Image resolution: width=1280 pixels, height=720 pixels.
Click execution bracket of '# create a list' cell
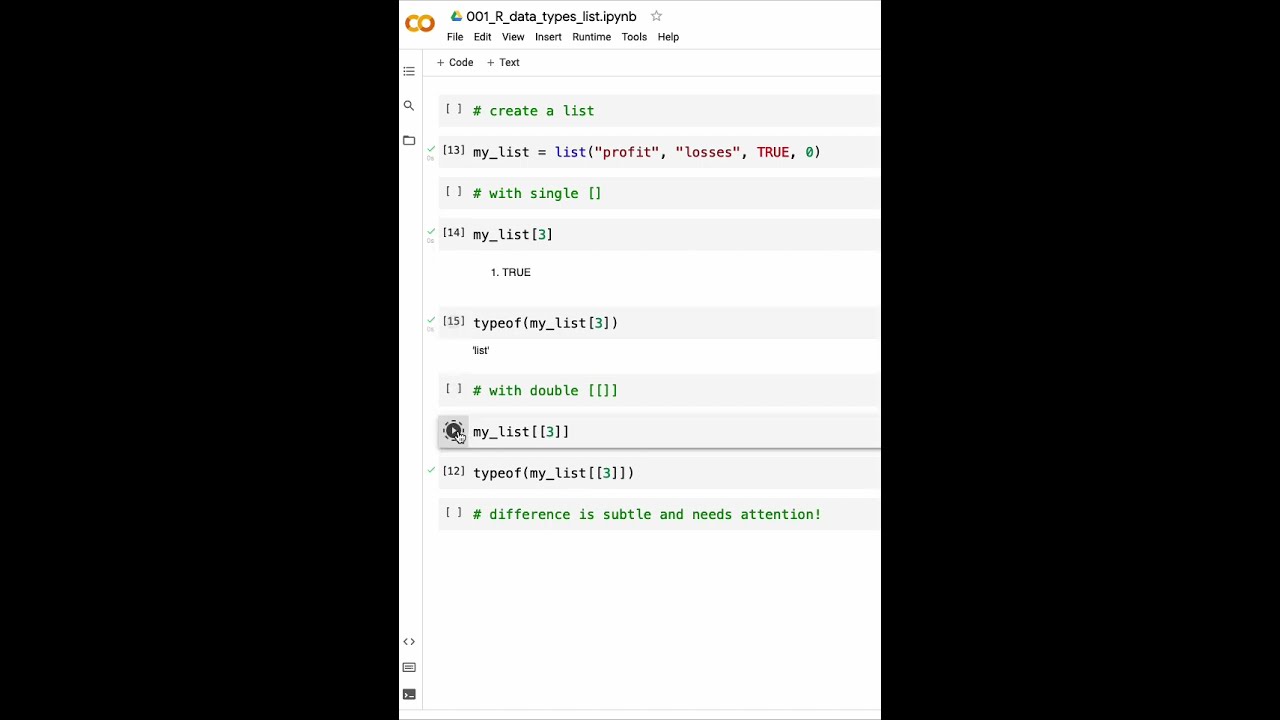point(454,109)
